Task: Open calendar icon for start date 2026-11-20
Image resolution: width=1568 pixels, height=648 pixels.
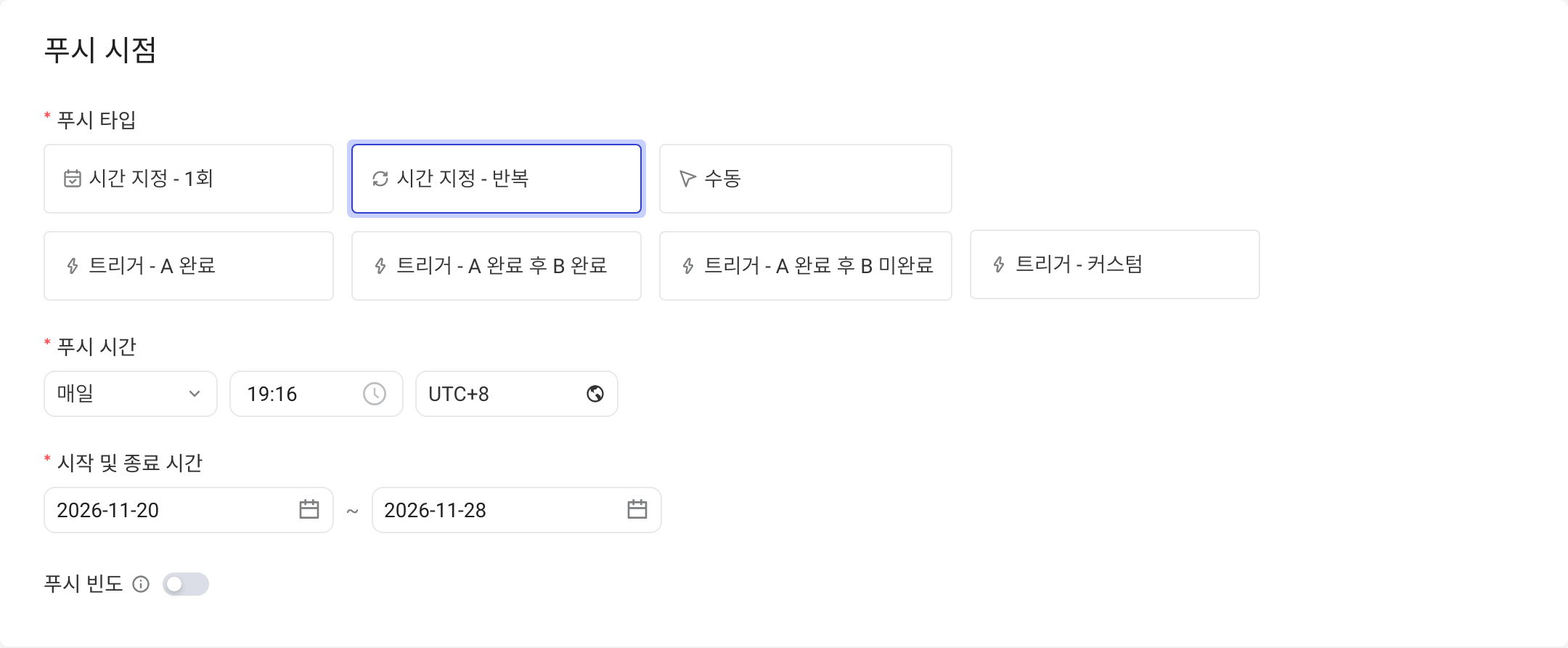Action: tap(309, 509)
